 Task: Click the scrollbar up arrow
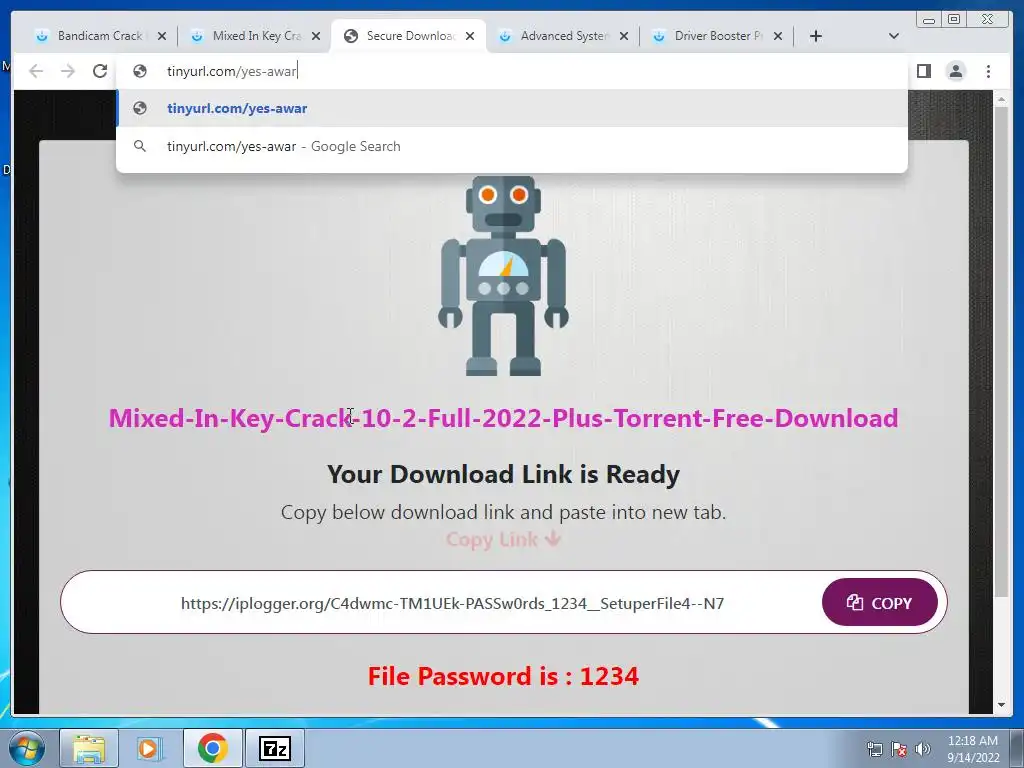pyautogui.click(x=1001, y=99)
